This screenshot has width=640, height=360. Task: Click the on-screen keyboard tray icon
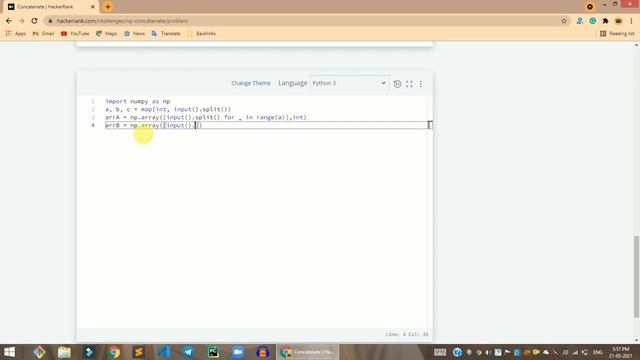pyautogui.click(x=440, y=352)
